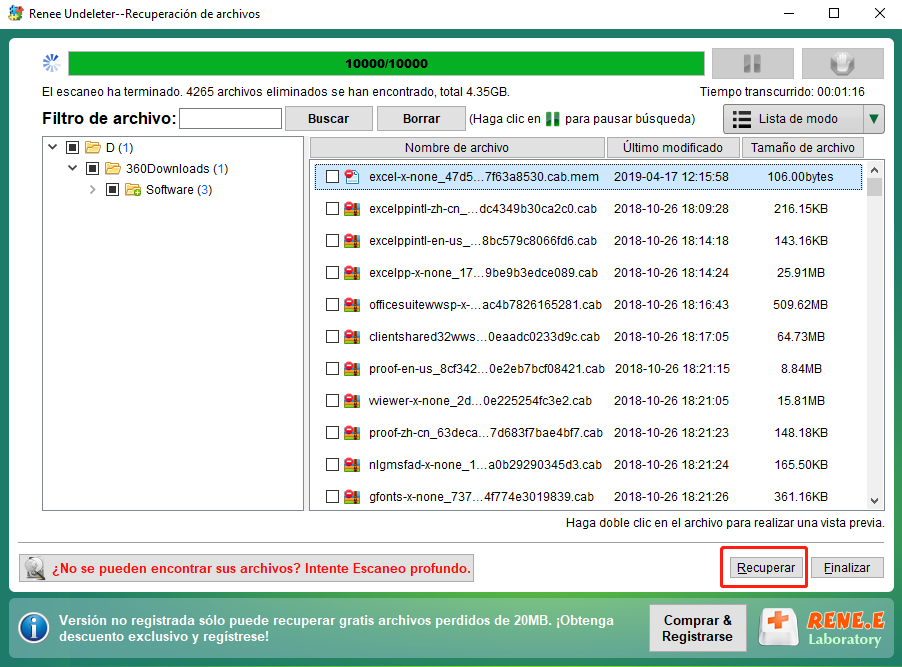Viewport: 902px width, 667px height.
Task: Click archive icon of excelppintl-en-us cab
Action: click(x=352, y=241)
